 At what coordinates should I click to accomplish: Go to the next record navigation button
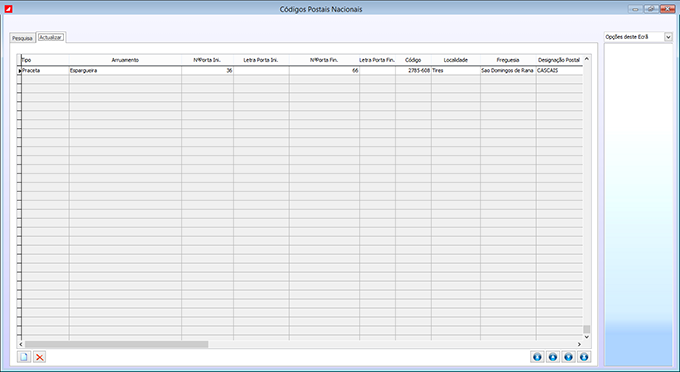pyautogui.click(x=569, y=357)
